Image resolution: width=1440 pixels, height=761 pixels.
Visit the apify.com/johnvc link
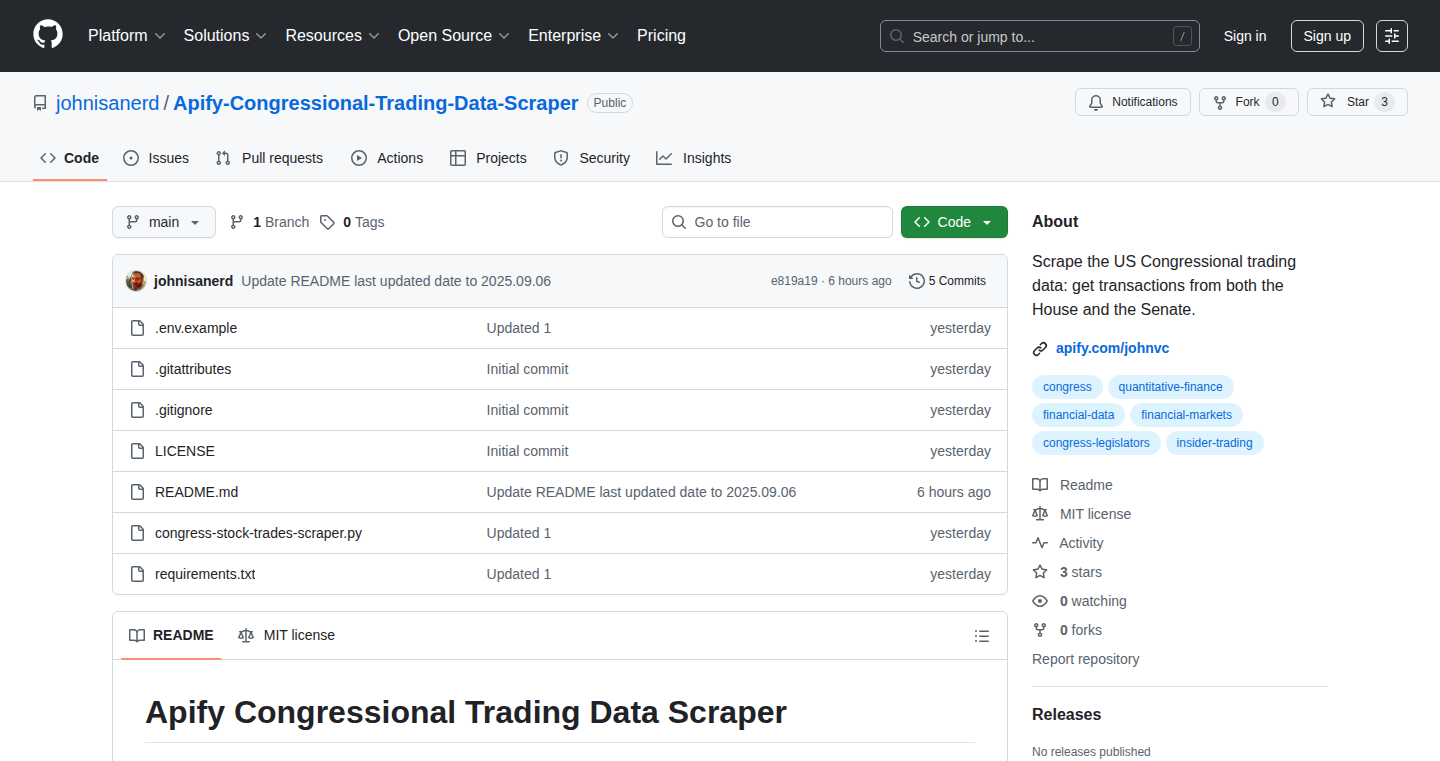point(1112,348)
